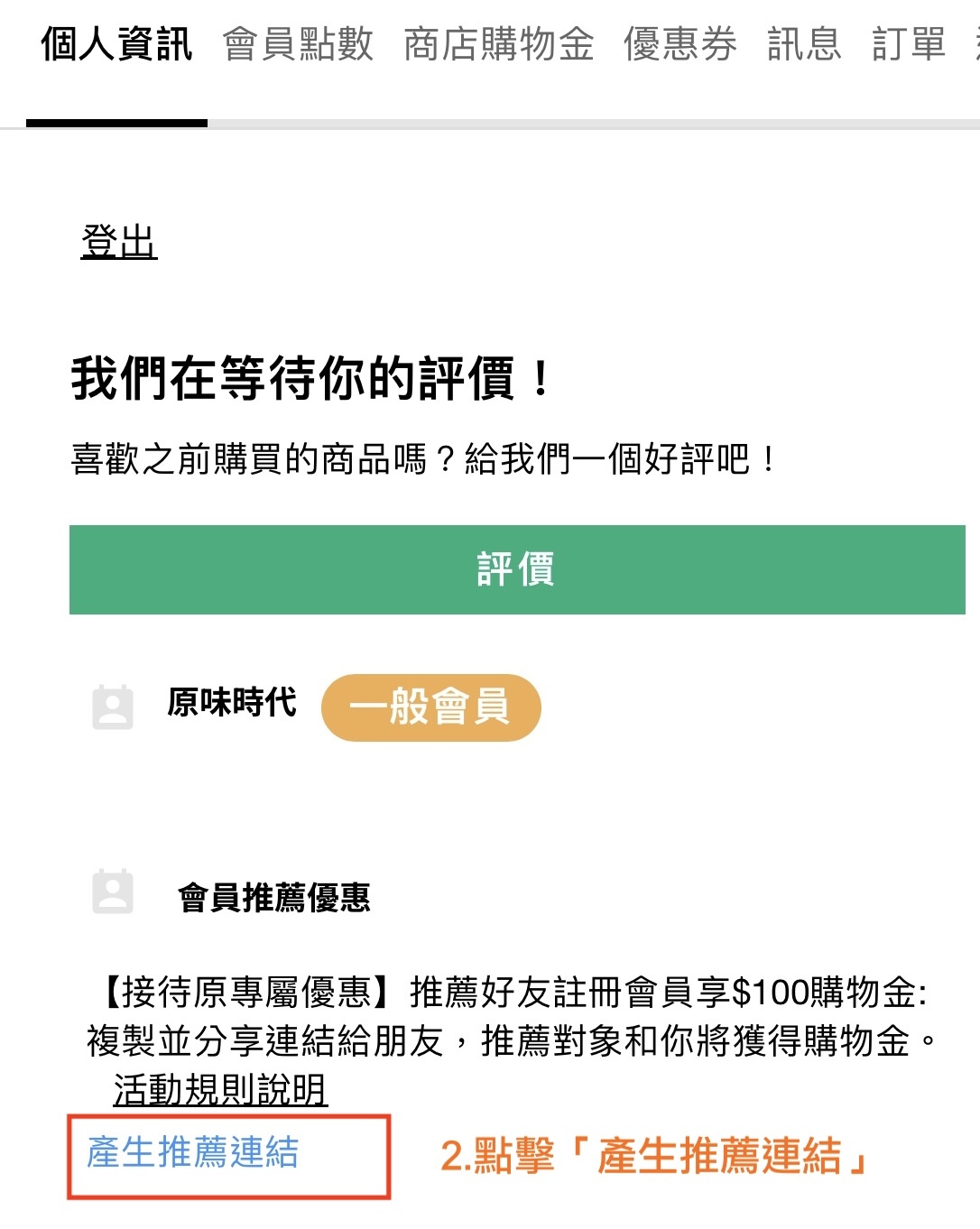
Task: Click the blue 產生推薦連結 link
Action: (x=192, y=1153)
